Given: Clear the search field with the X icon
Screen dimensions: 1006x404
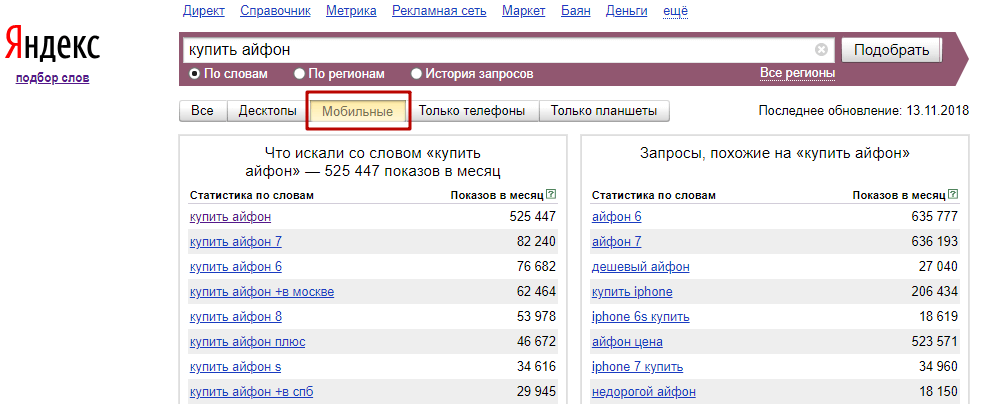Looking at the screenshot, I should [821, 49].
